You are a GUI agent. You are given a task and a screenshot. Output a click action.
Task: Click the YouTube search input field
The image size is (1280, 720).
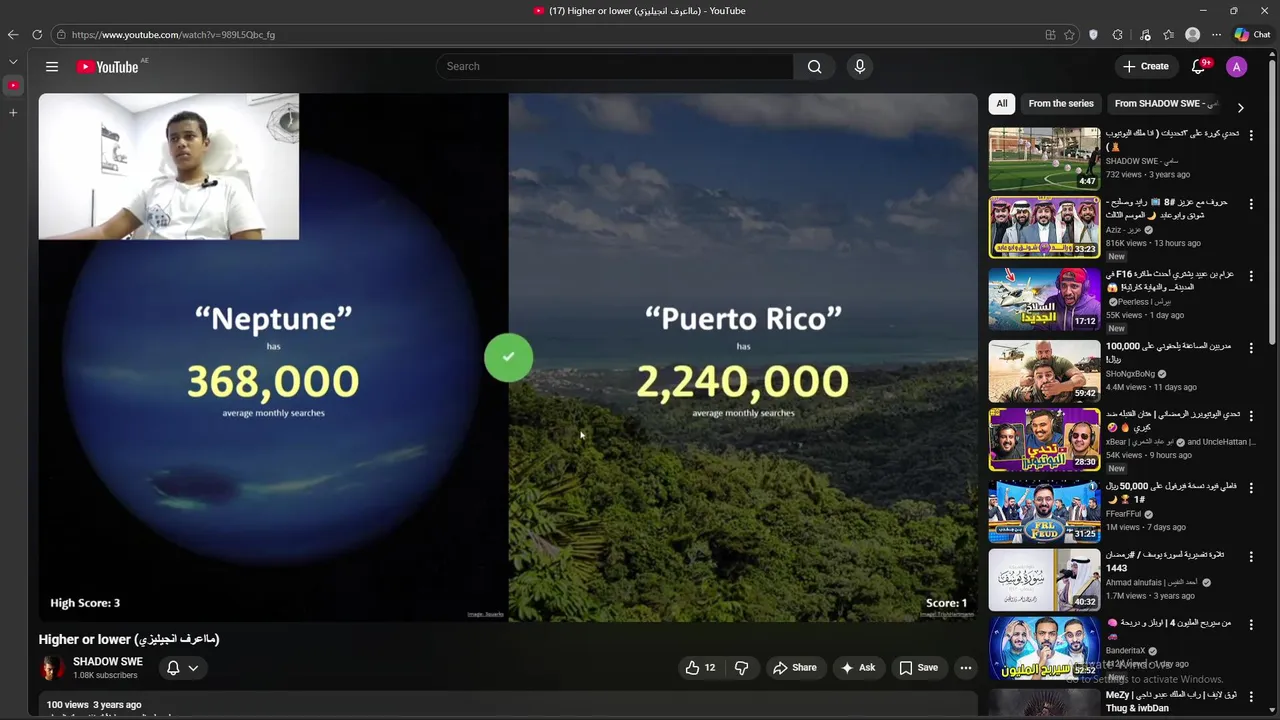[x=615, y=67]
